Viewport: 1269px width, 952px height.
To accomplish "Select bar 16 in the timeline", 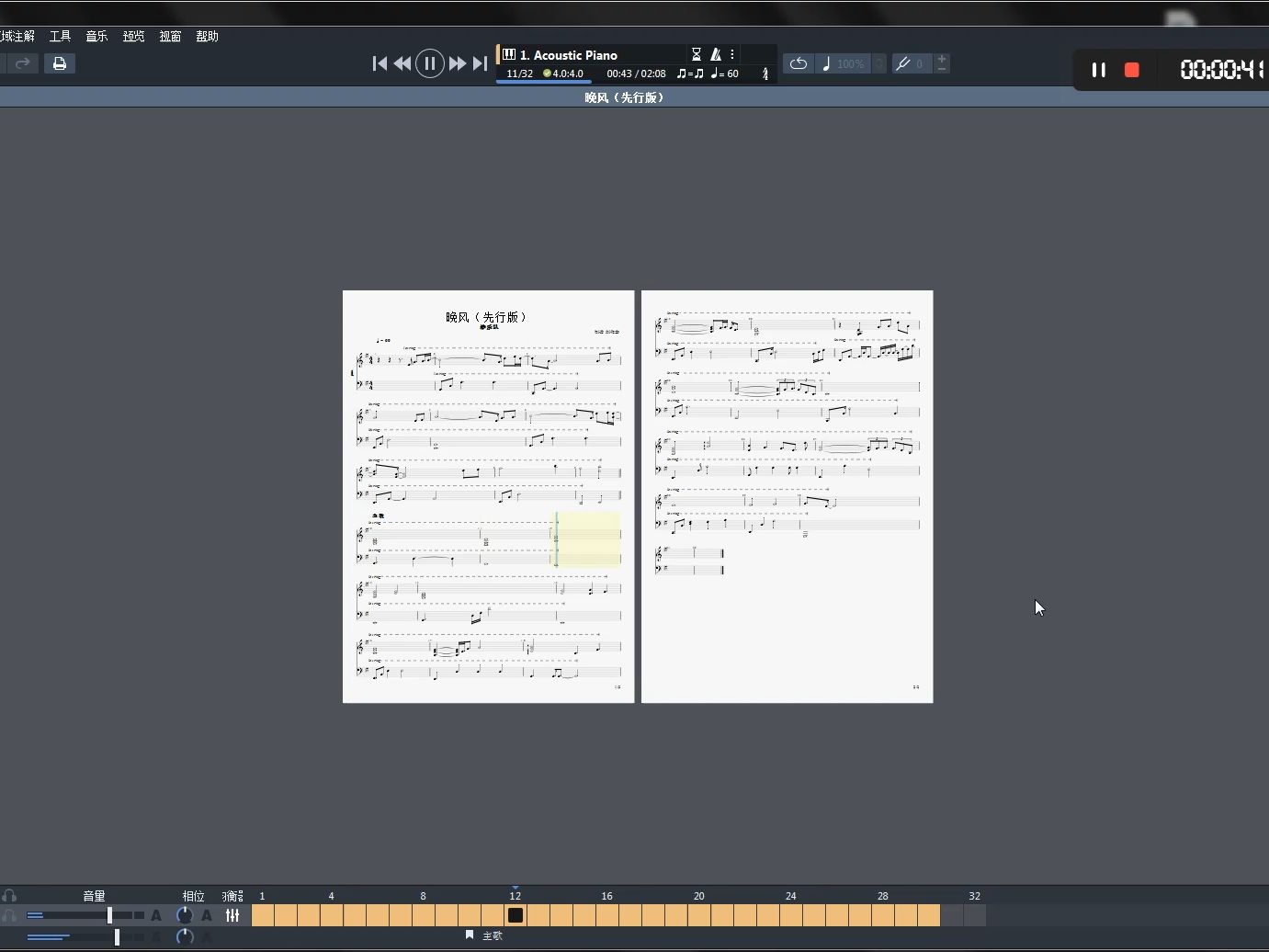I will coord(607,915).
